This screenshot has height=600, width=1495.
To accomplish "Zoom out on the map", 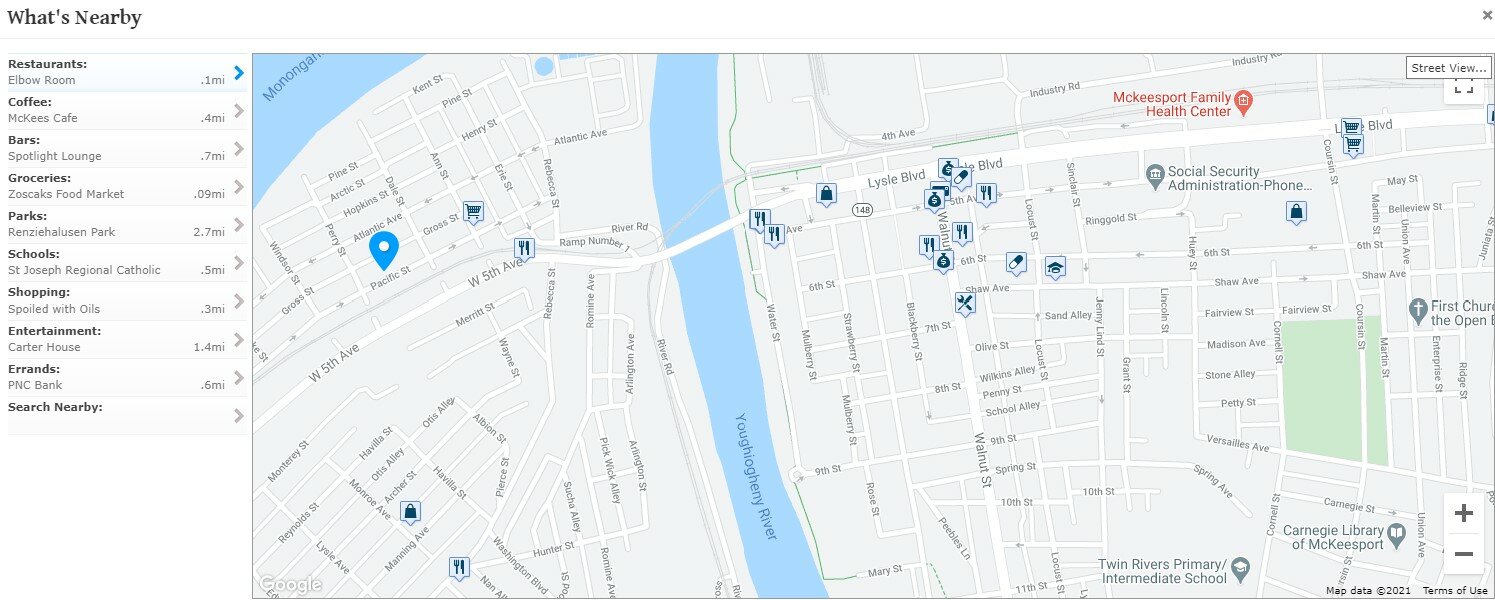I will pos(1463,554).
